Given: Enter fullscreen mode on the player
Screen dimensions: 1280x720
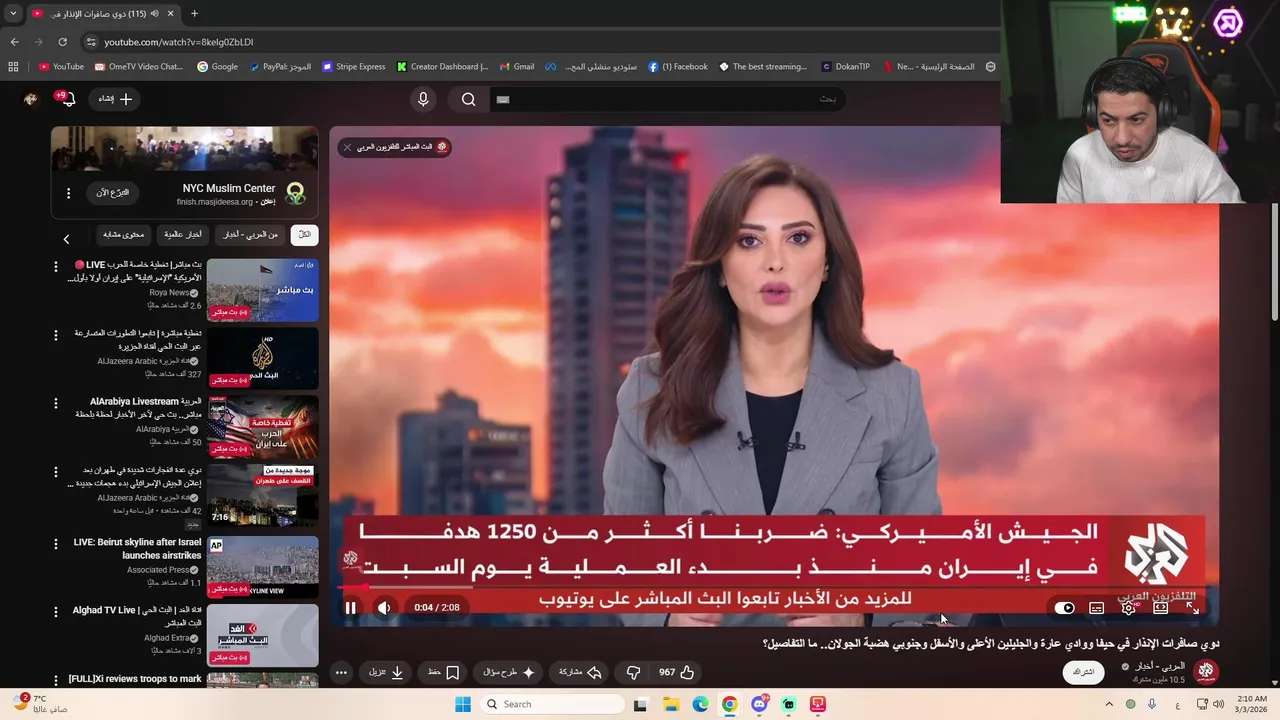Looking at the screenshot, I should 1193,608.
